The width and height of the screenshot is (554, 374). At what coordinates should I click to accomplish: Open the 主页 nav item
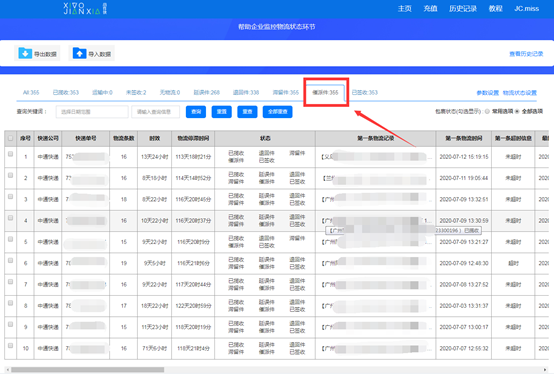pyautogui.click(x=405, y=8)
